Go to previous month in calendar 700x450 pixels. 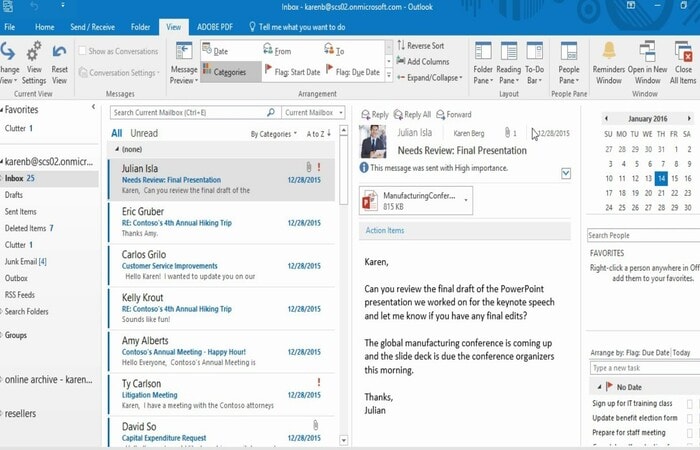(x=606, y=118)
